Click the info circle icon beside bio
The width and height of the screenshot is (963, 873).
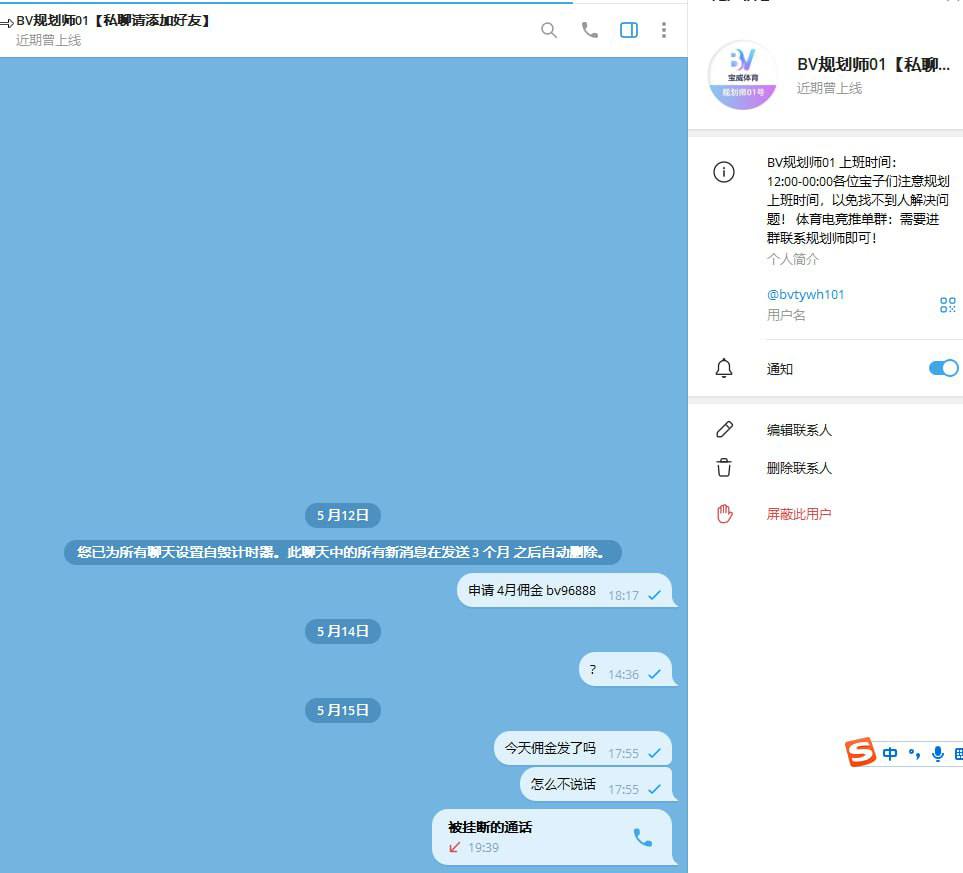[x=724, y=172]
